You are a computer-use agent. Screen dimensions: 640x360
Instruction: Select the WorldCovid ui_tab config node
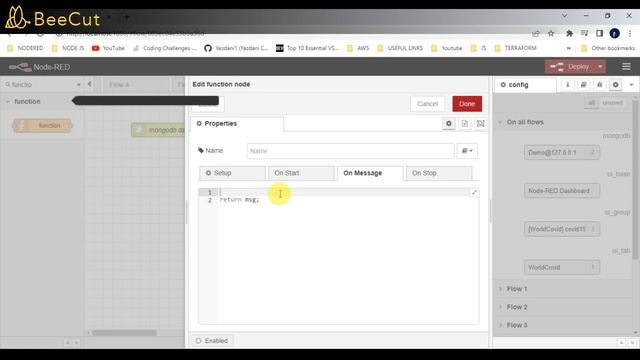tap(562, 267)
